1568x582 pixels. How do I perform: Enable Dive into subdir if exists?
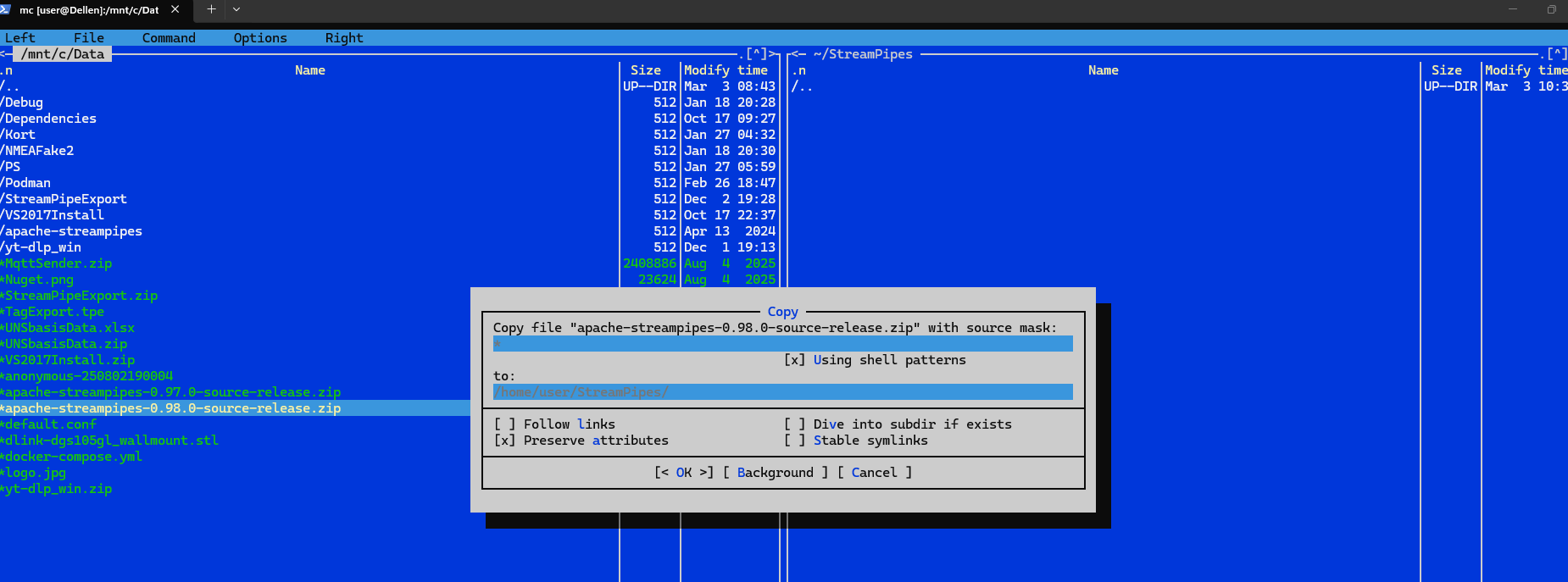[795, 424]
